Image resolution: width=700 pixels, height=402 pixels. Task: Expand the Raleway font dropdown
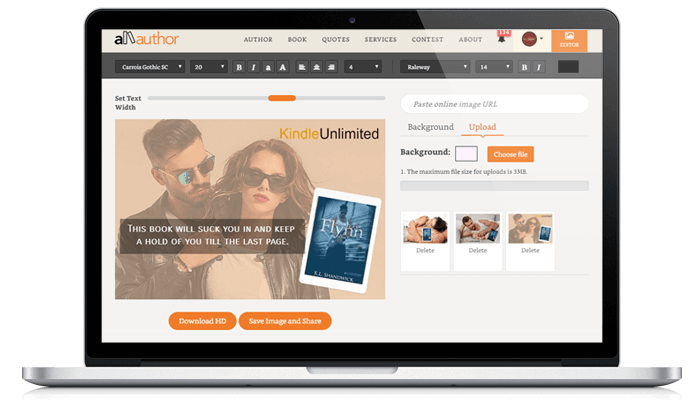pos(434,67)
